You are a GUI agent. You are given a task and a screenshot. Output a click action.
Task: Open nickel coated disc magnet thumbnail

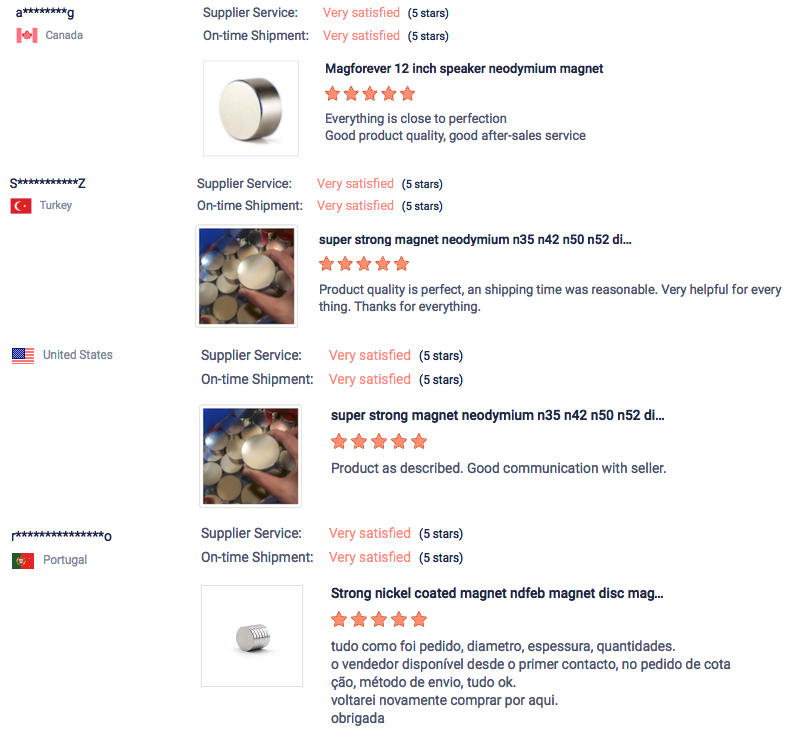(x=251, y=635)
